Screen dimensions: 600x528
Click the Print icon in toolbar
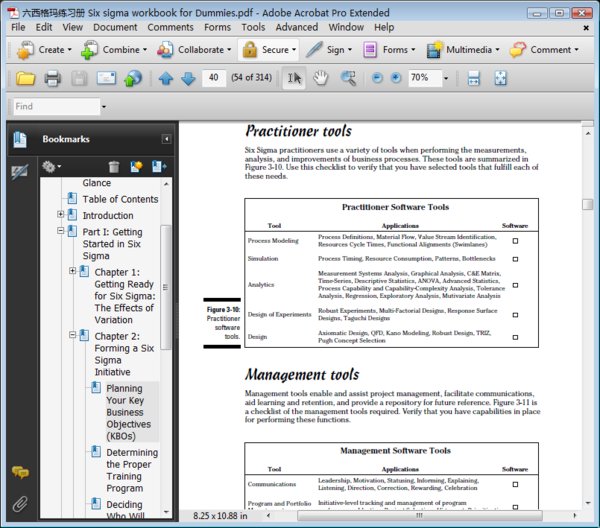[53, 78]
